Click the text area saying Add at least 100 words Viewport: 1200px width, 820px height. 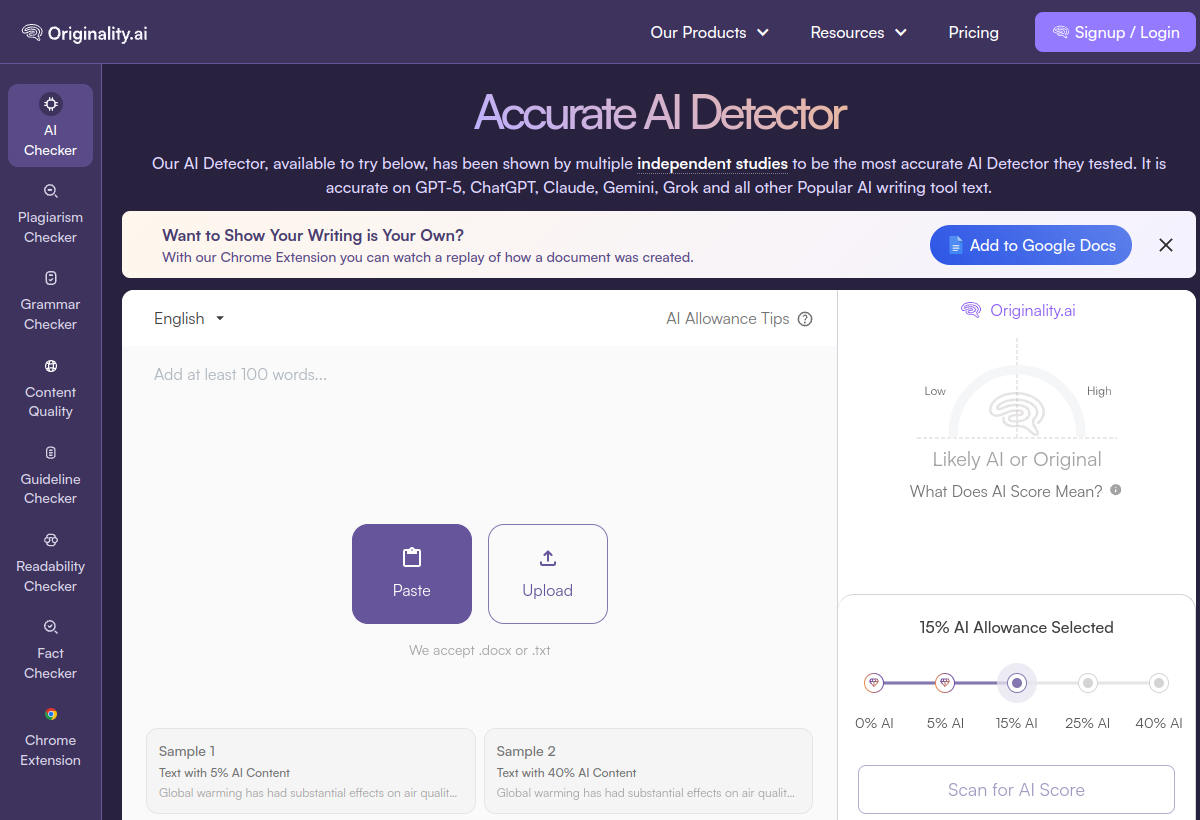coord(479,375)
